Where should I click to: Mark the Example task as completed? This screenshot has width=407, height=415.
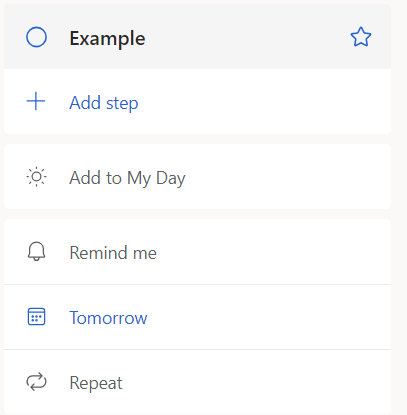pyautogui.click(x=36, y=37)
